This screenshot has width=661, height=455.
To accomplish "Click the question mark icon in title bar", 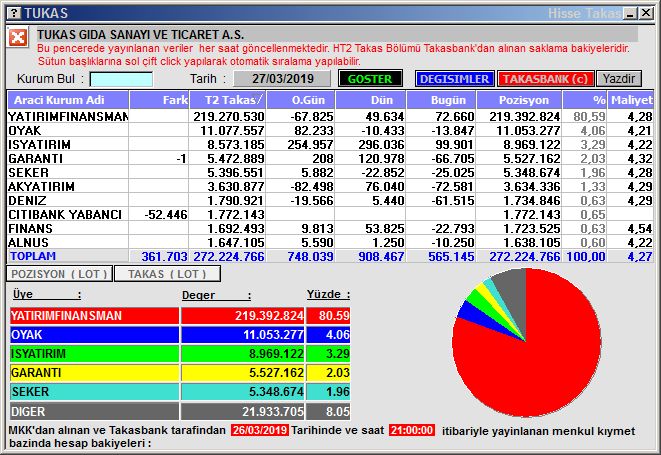I will point(14,13).
